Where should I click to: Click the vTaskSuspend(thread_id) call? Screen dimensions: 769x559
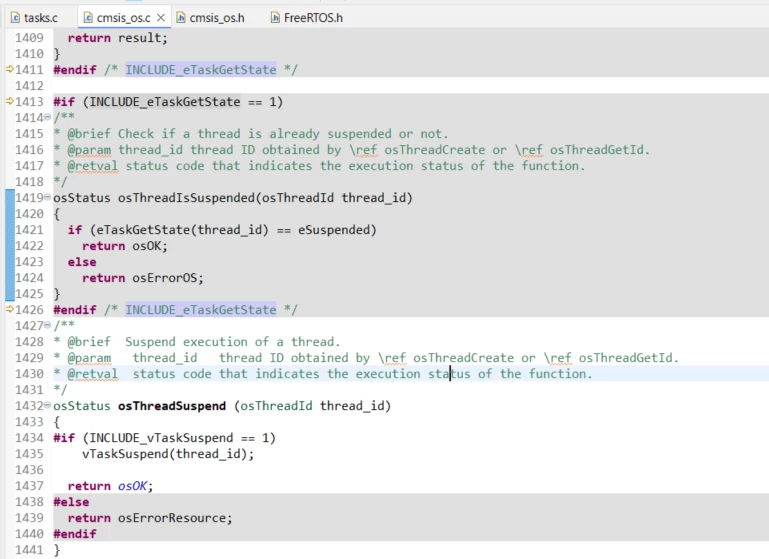click(x=164, y=454)
